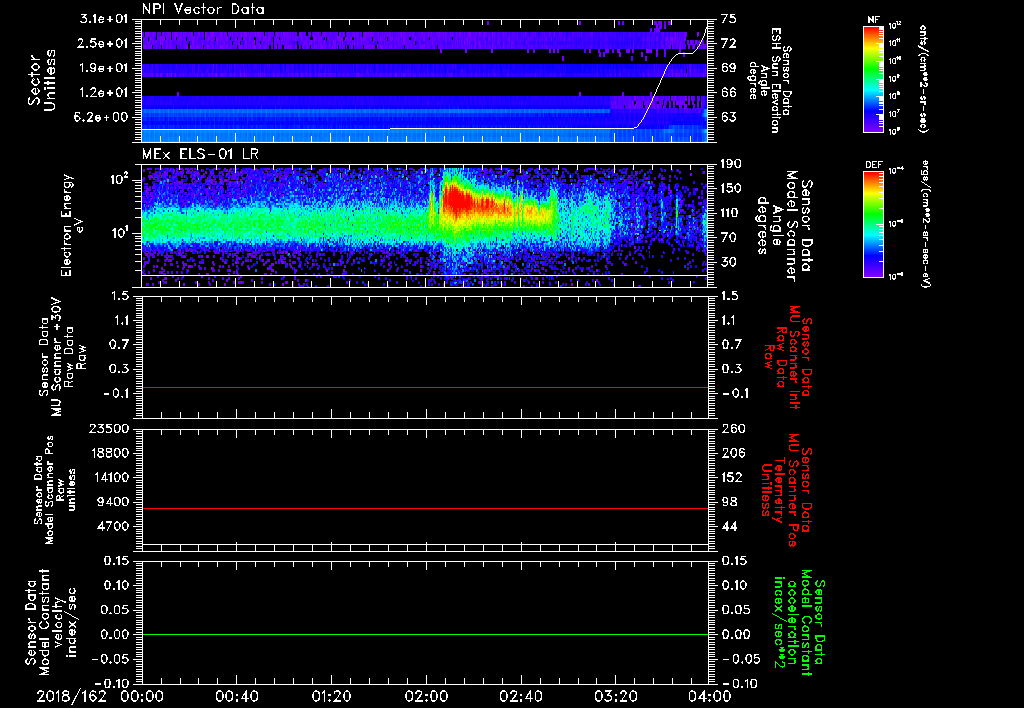Click the "14100" axis tick label
Viewport: 1024px width, 708px height.
point(108,477)
